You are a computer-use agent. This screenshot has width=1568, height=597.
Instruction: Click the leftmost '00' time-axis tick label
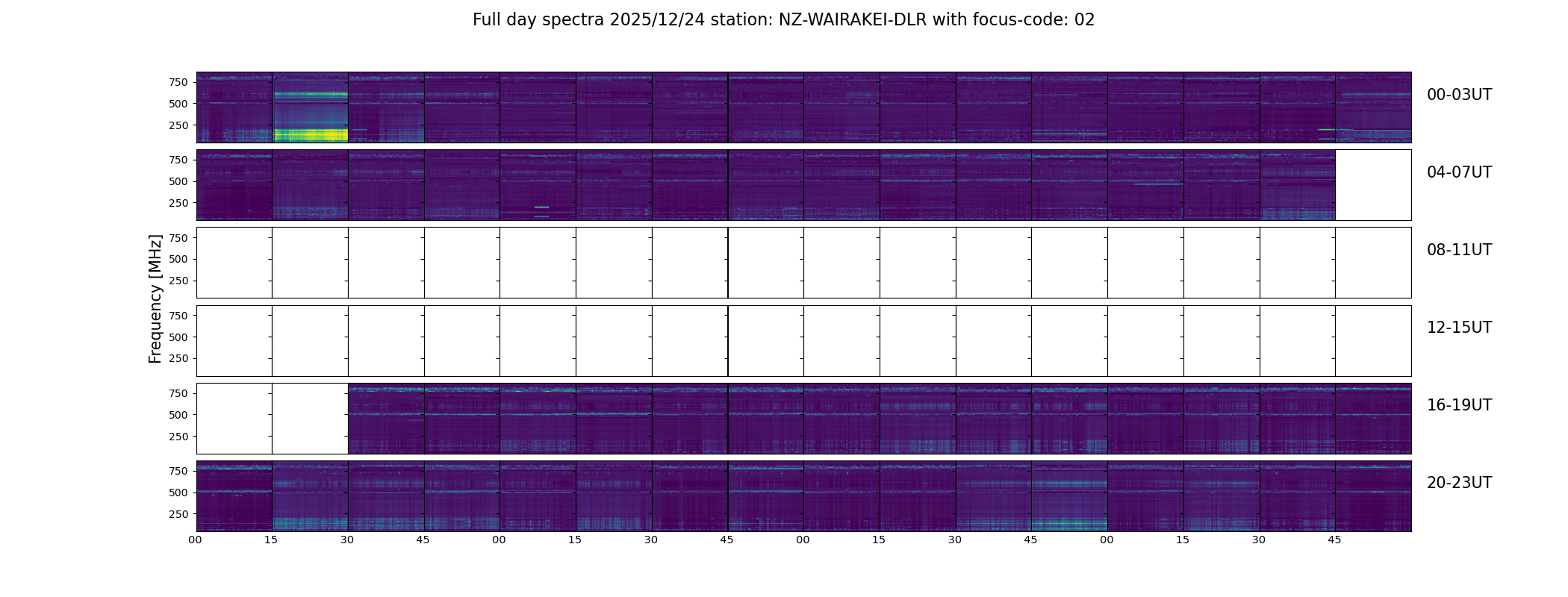point(196,540)
